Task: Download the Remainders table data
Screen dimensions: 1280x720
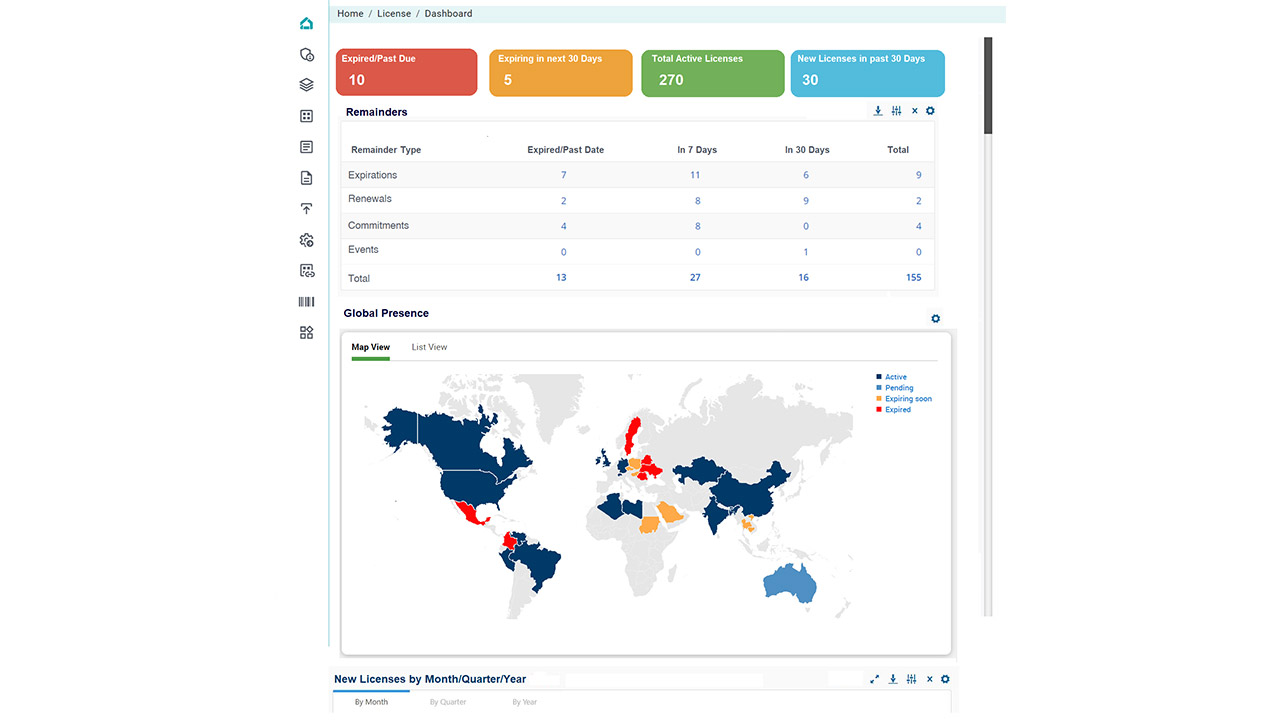Action: click(878, 111)
